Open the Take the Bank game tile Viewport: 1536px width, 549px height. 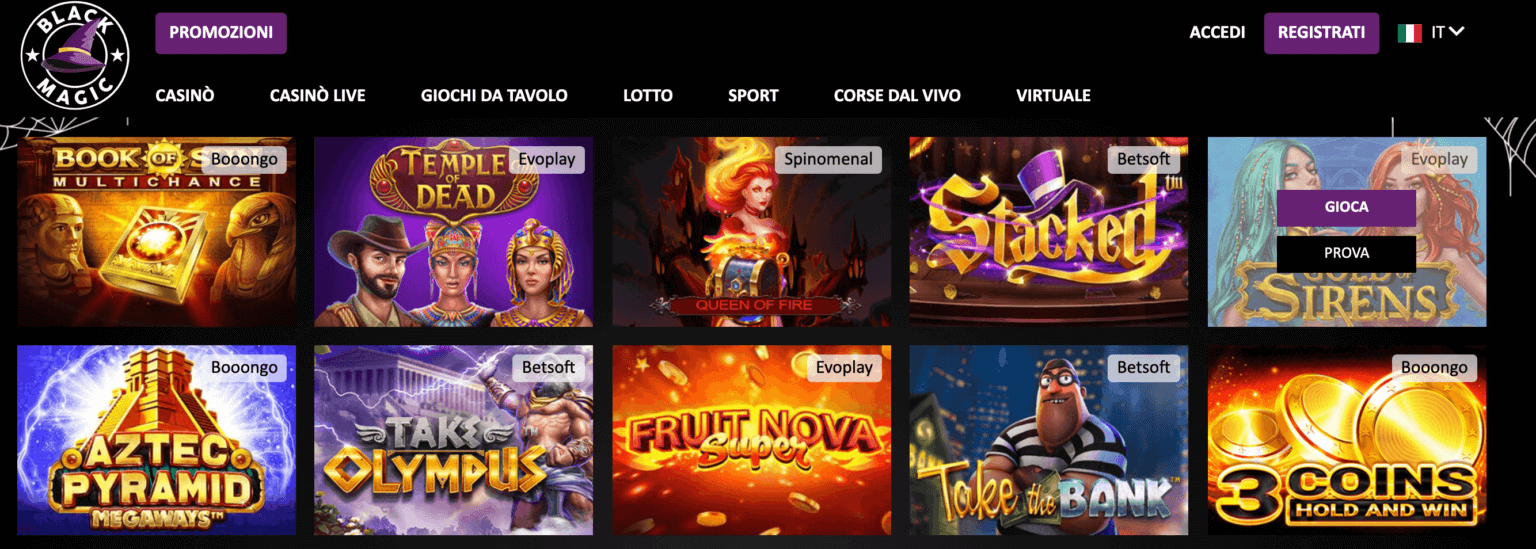pos(1049,440)
